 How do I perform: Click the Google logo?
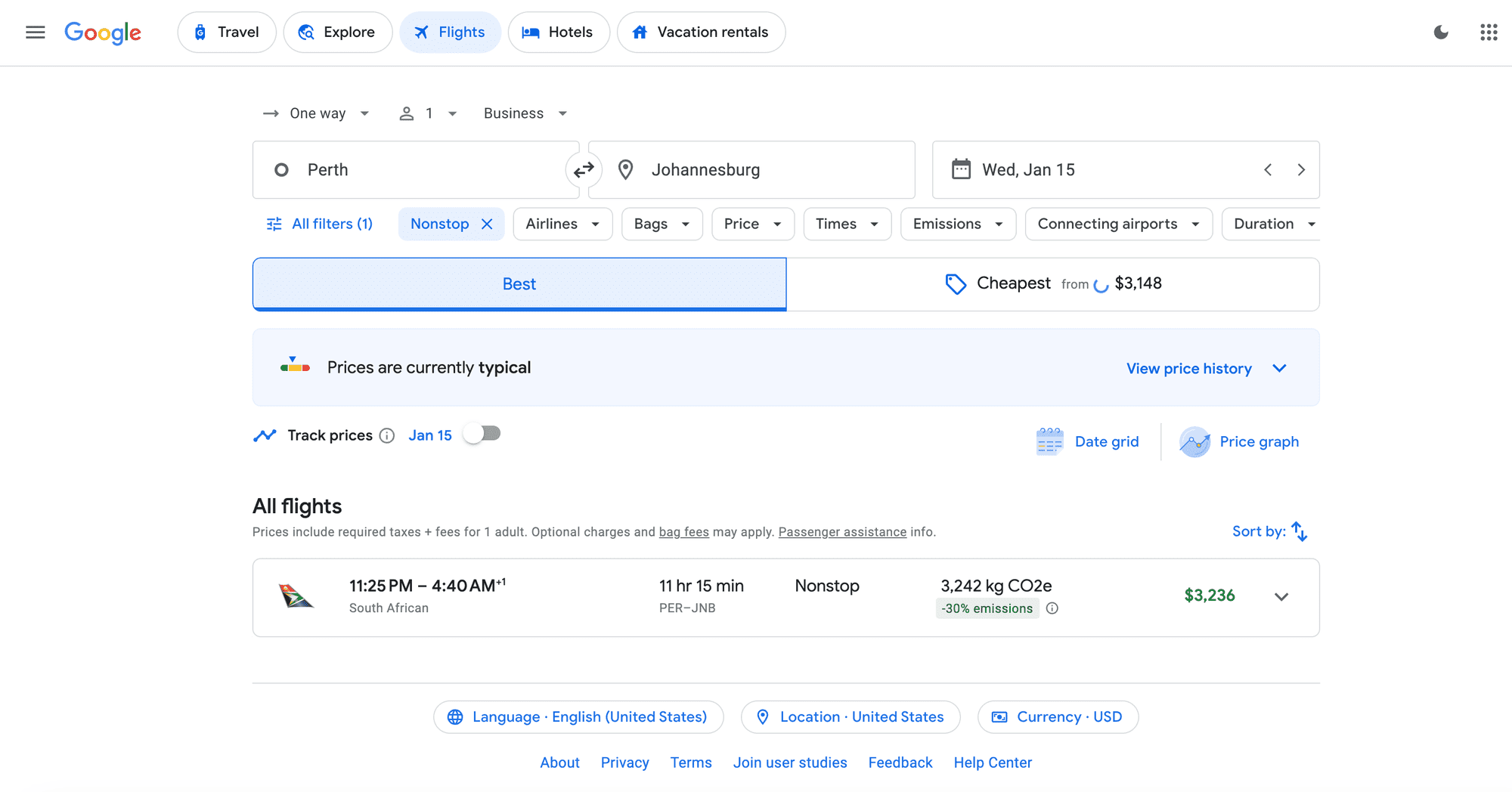click(x=103, y=32)
